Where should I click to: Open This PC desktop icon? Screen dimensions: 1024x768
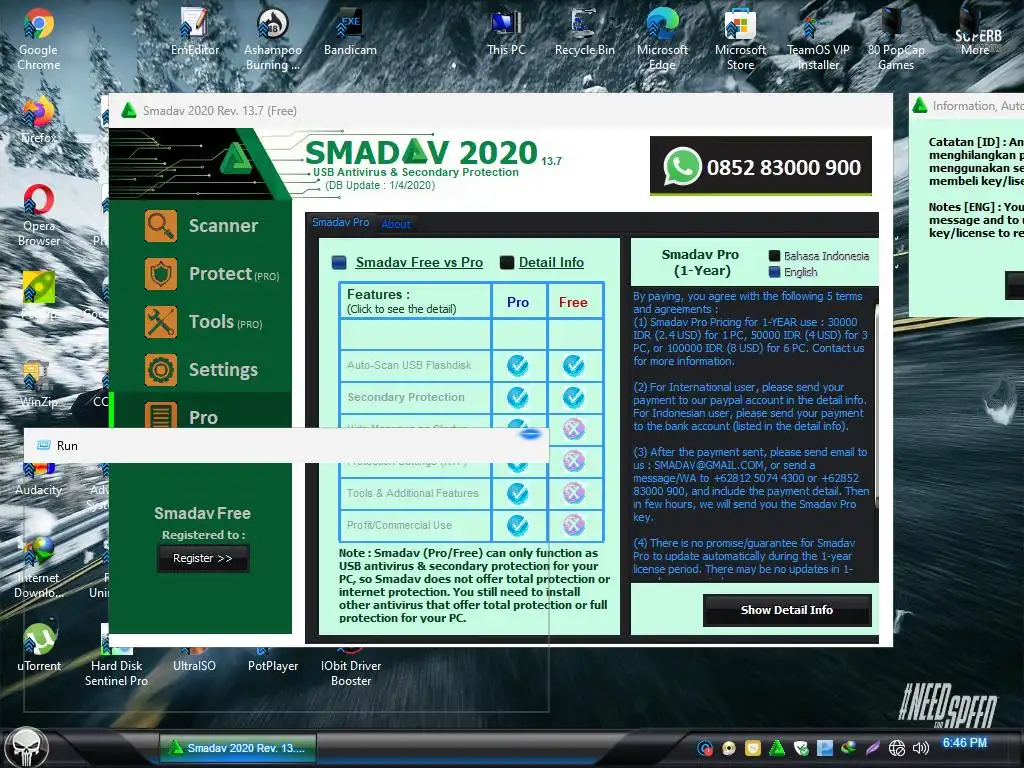coord(506,33)
